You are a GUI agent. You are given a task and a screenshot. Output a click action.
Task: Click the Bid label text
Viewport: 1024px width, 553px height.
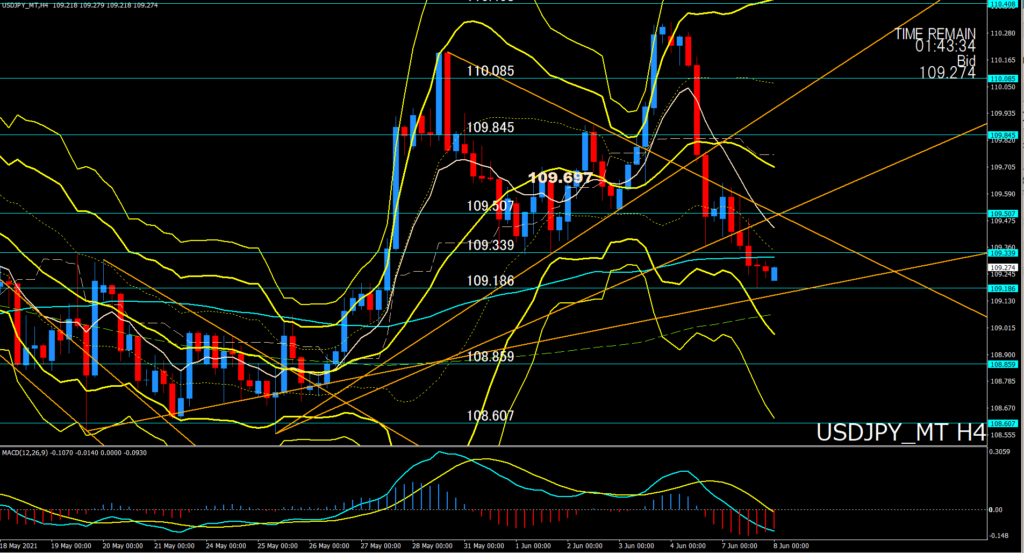tap(966, 61)
